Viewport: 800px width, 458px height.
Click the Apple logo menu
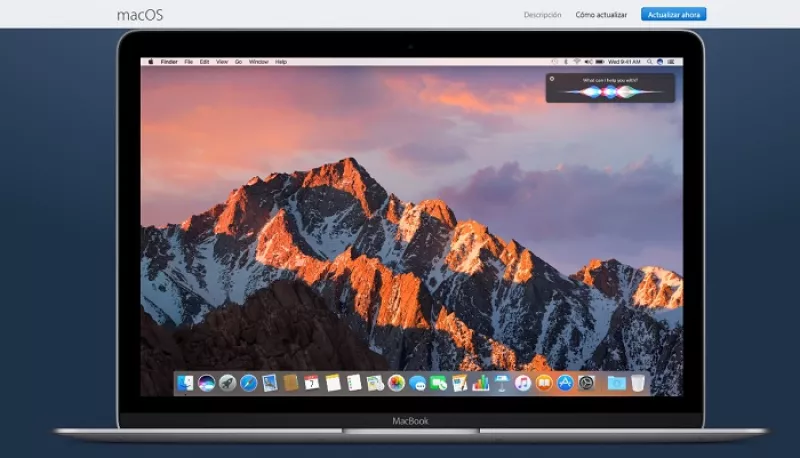point(151,62)
